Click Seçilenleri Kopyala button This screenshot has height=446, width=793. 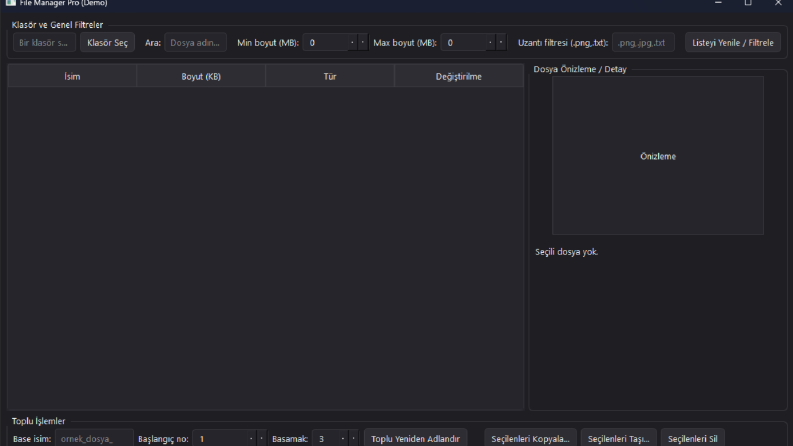(531, 439)
